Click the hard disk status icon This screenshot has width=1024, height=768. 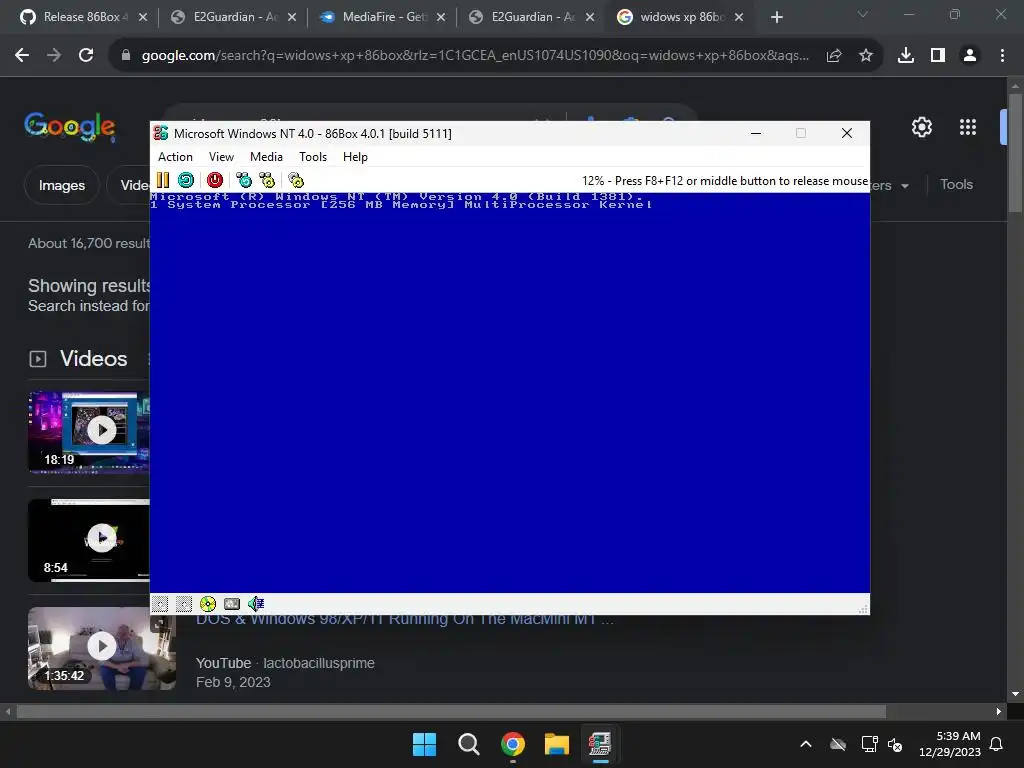232,604
